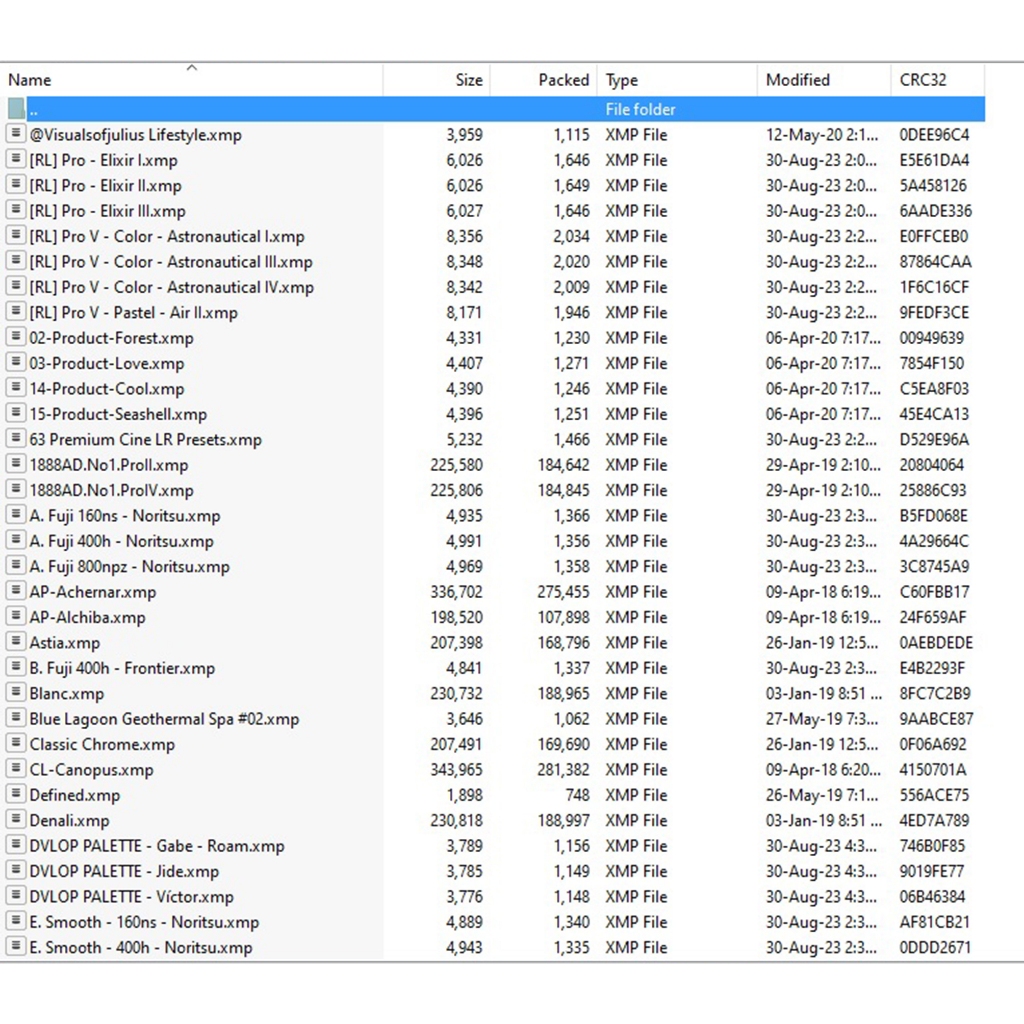Select the 63 Premium Cine LR Presets.xmp file
The width and height of the screenshot is (1024, 1024).
coord(145,440)
